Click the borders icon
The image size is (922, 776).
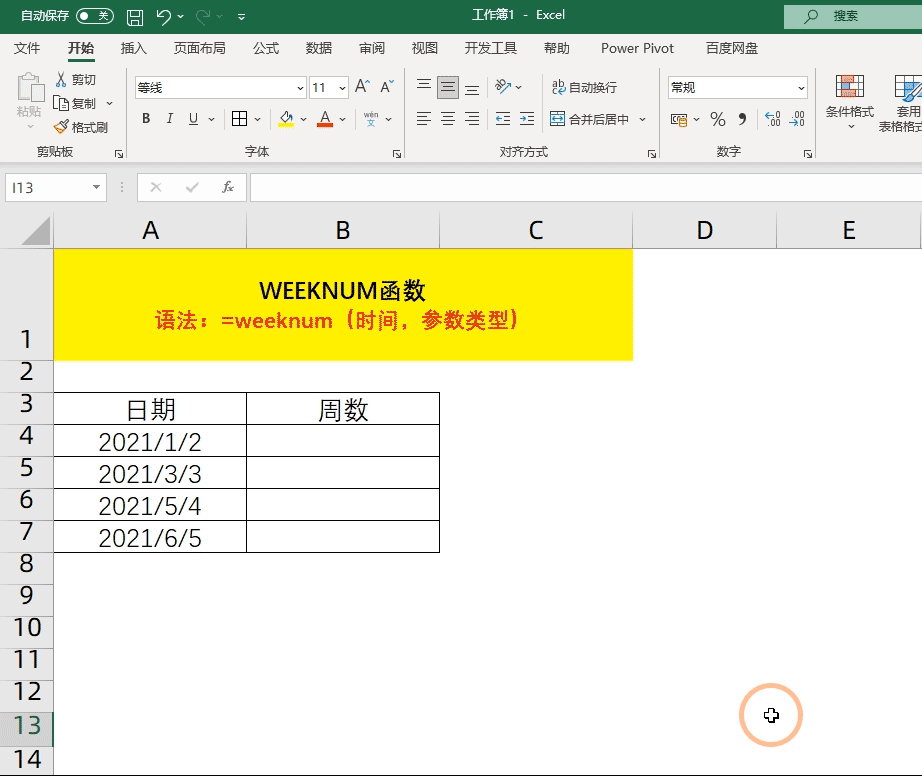point(239,119)
